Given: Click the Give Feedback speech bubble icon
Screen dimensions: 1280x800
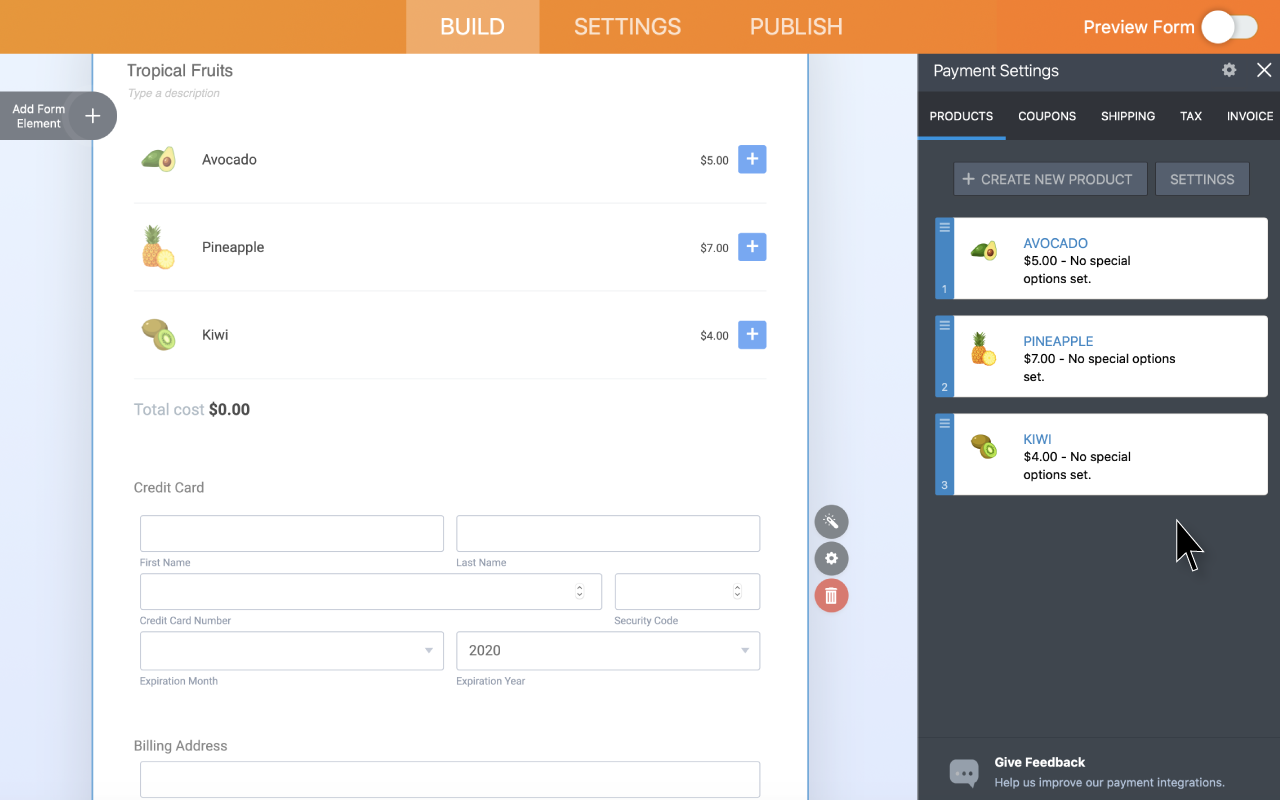Looking at the screenshot, I should tap(962, 771).
